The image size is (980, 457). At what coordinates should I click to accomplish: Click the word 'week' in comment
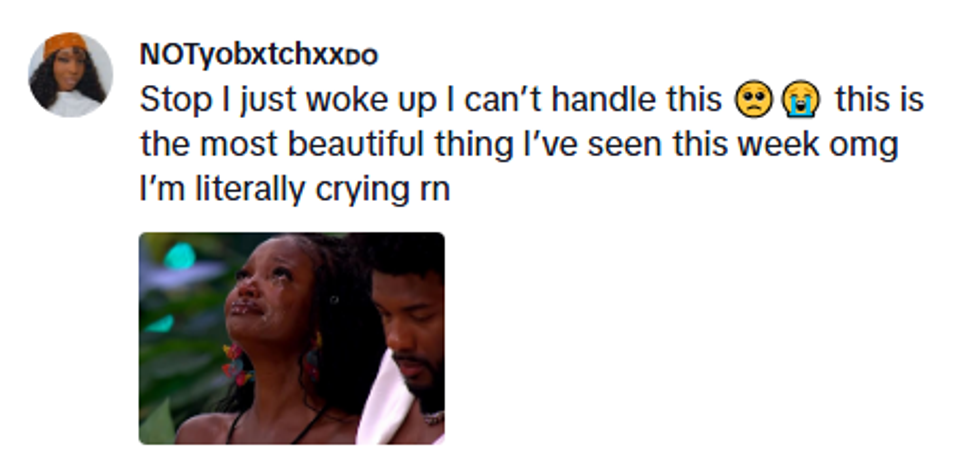pos(778,144)
